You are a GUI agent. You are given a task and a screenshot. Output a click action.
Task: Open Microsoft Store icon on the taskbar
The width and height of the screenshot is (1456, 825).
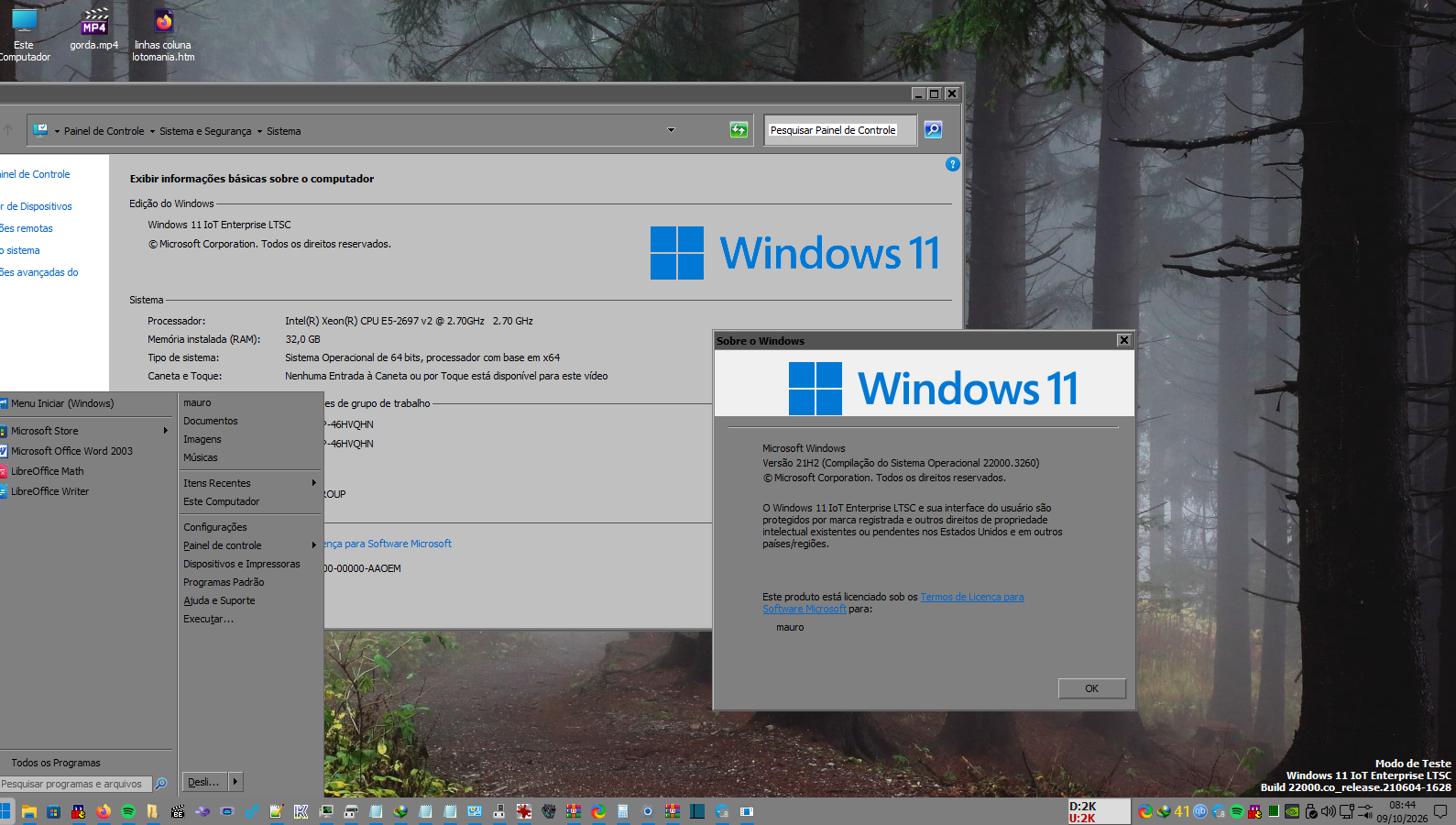(54, 811)
